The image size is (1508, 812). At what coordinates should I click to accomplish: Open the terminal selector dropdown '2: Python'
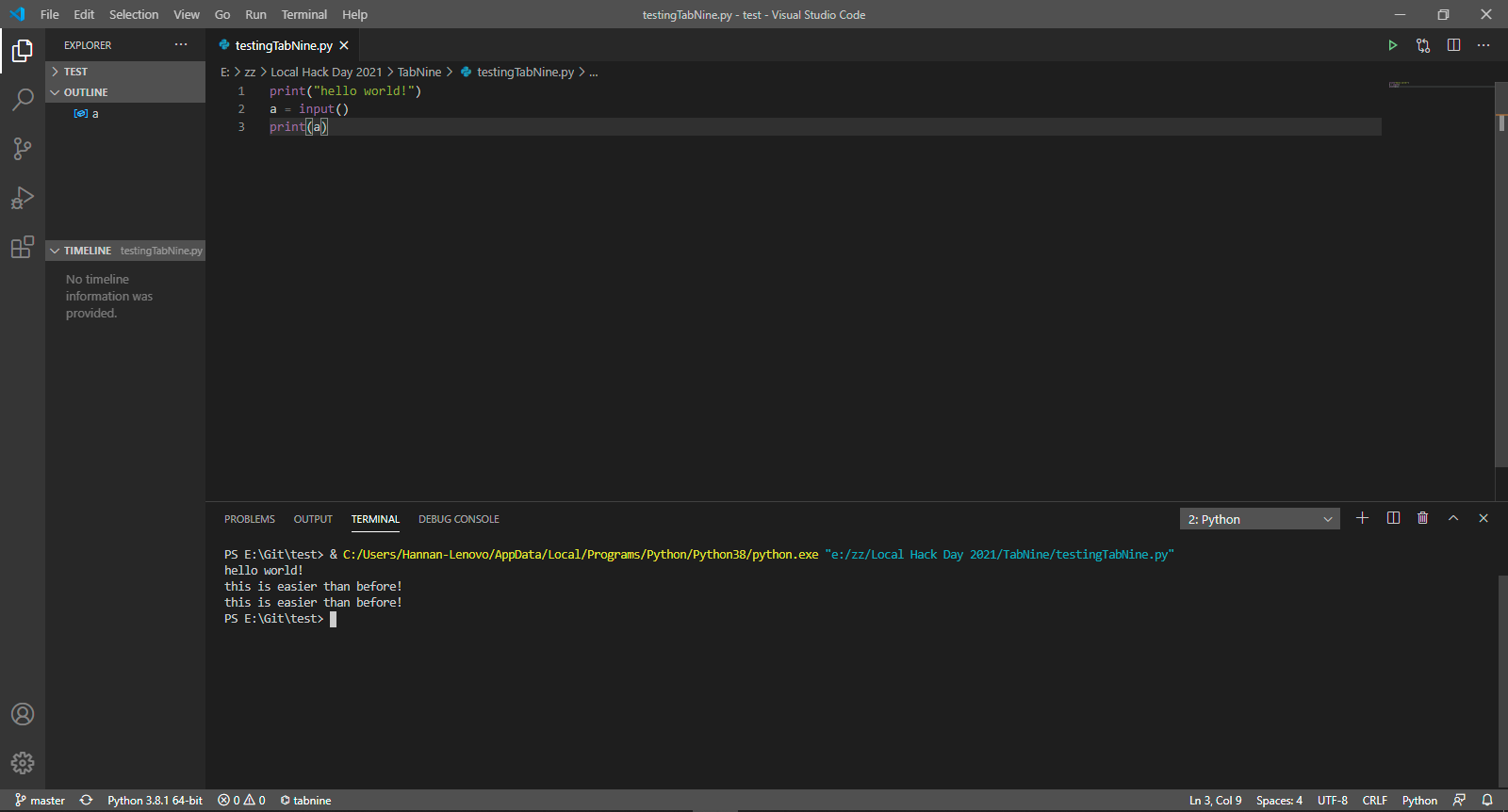click(1259, 519)
